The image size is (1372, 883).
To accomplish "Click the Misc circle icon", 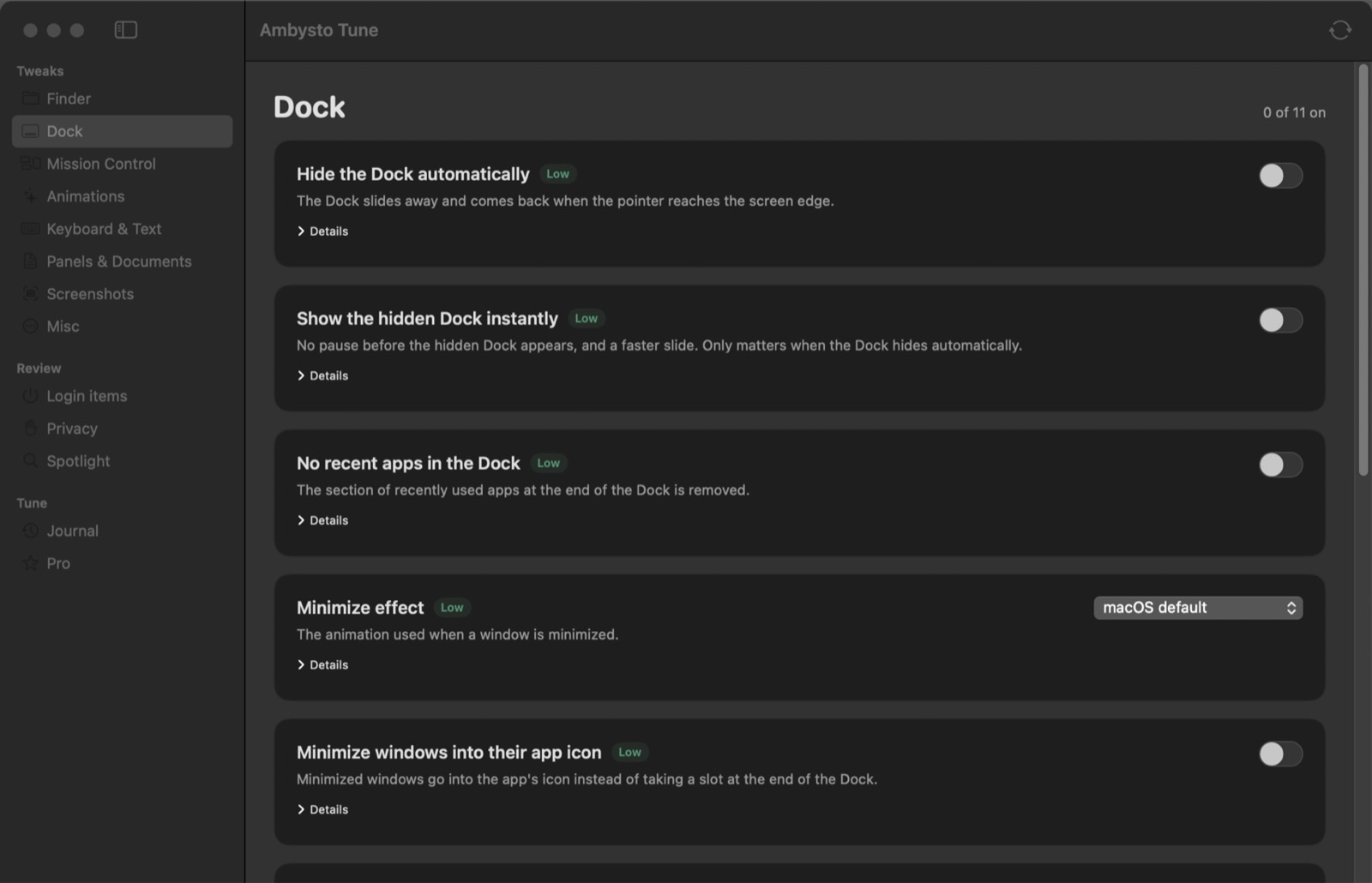I will click(30, 327).
